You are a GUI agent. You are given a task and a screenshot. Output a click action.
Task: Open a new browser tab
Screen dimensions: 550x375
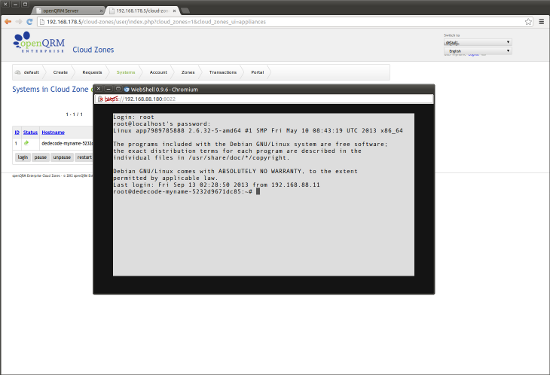coord(185,11)
